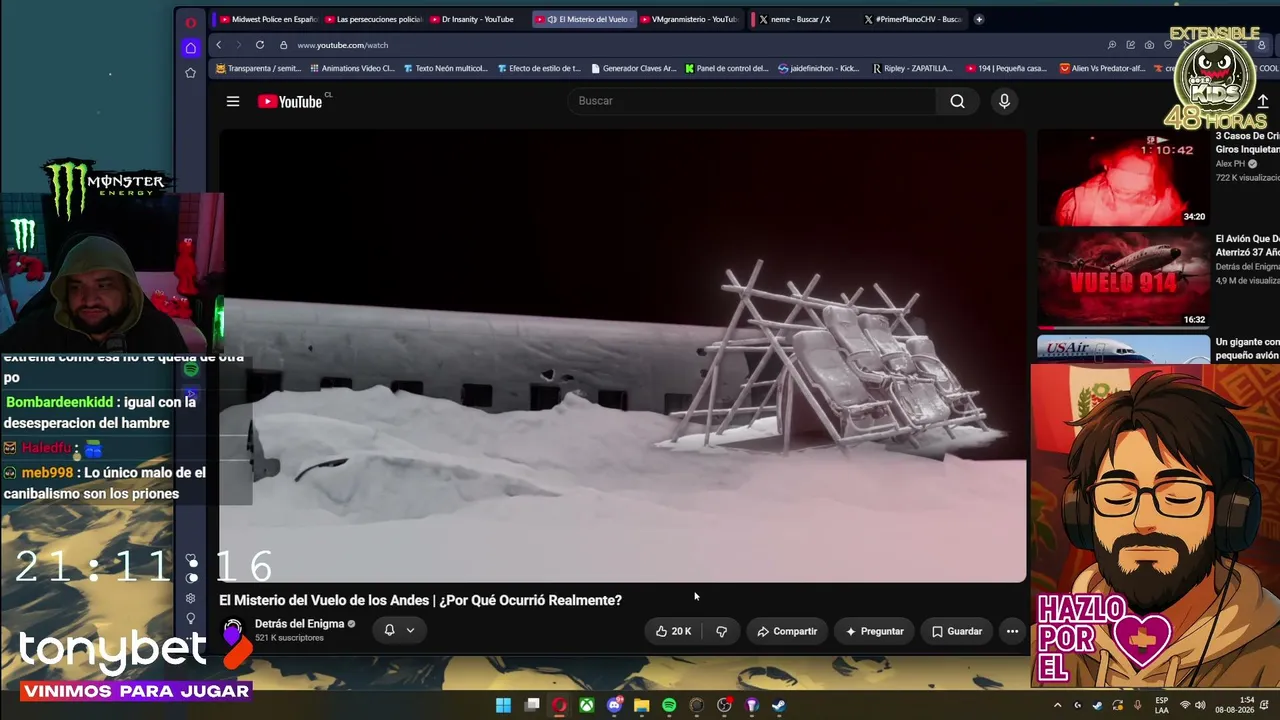This screenshot has width=1280, height=720.
Task: Go back with the browser back arrow
Action: [x=219, y=45]
